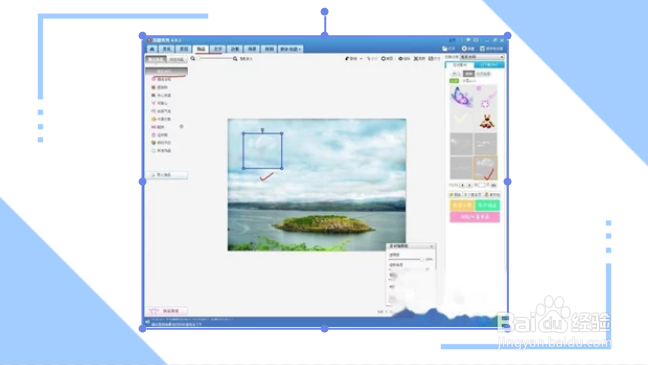Open the combo box atop the sticker panel

(x=482, y=57)
